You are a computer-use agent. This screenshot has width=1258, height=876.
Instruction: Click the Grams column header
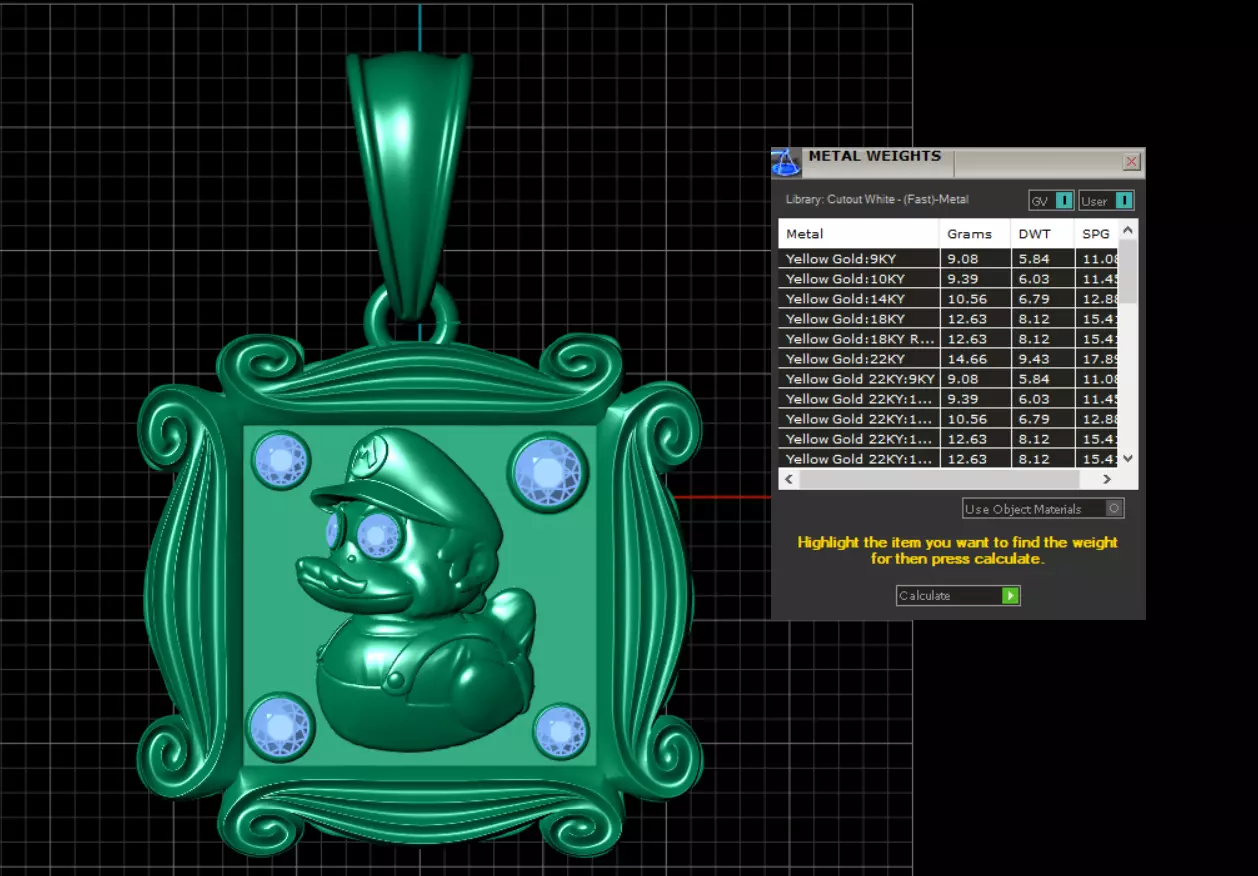975,234
